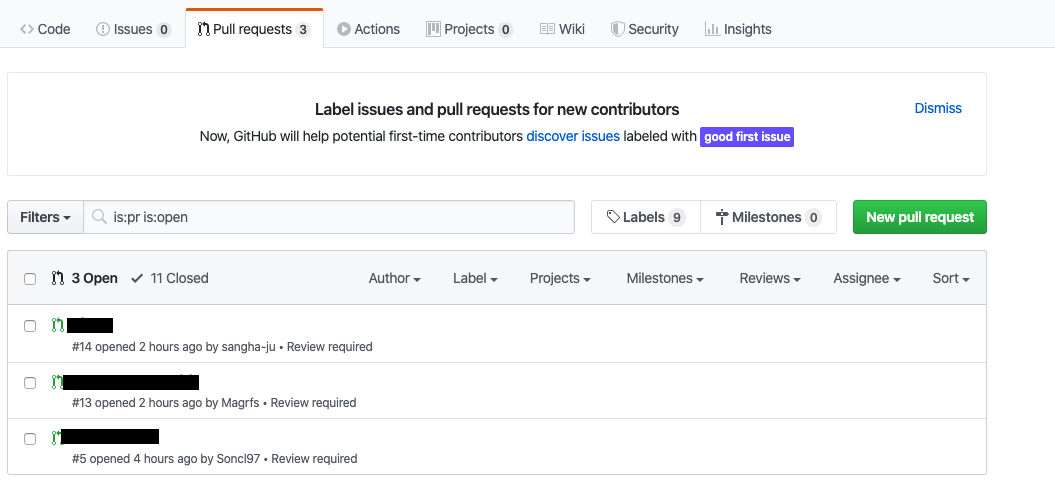
Task: Show the 11 Closed pull requests
Action: (170, 278)
